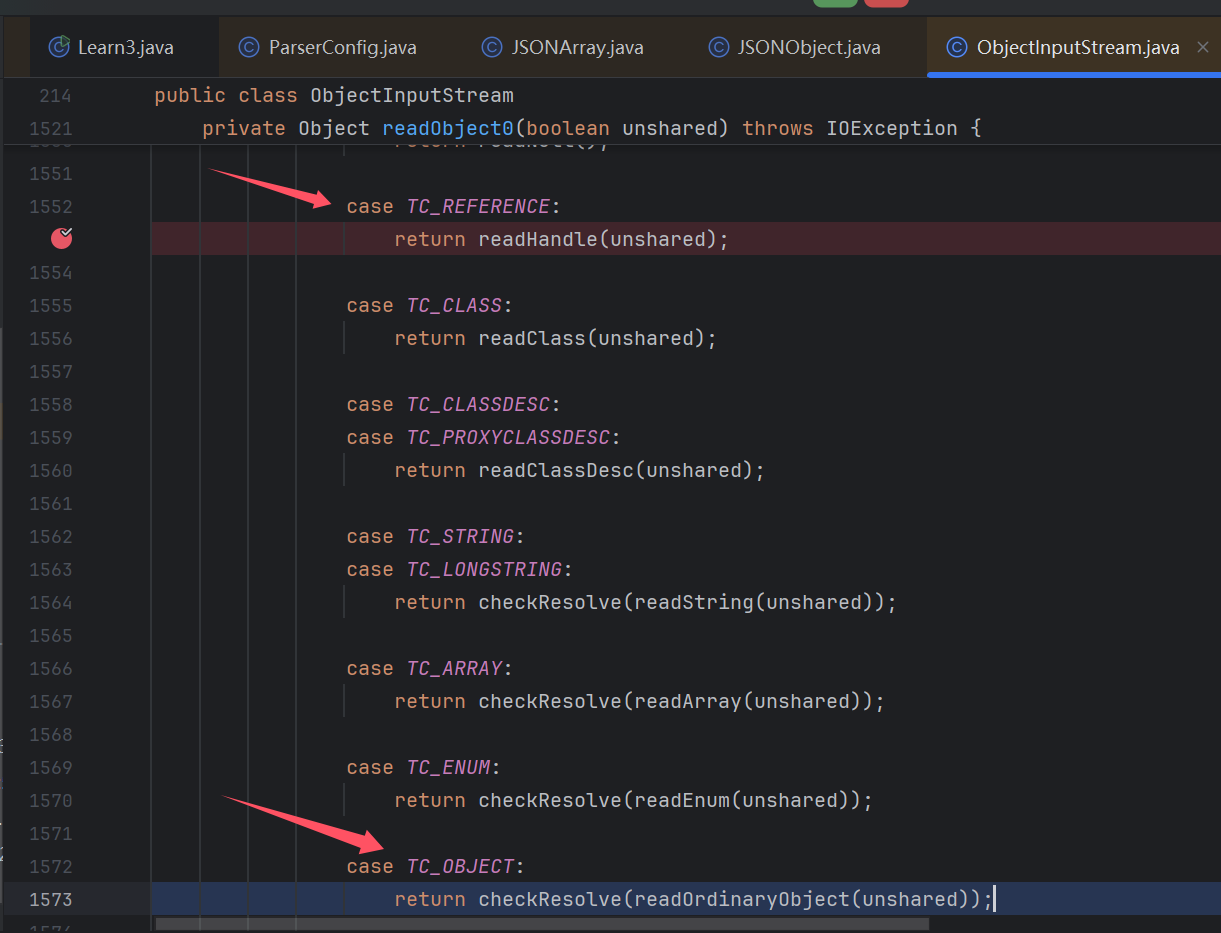Click the readString method call
1221x933 pixels.
pos(694,602)
